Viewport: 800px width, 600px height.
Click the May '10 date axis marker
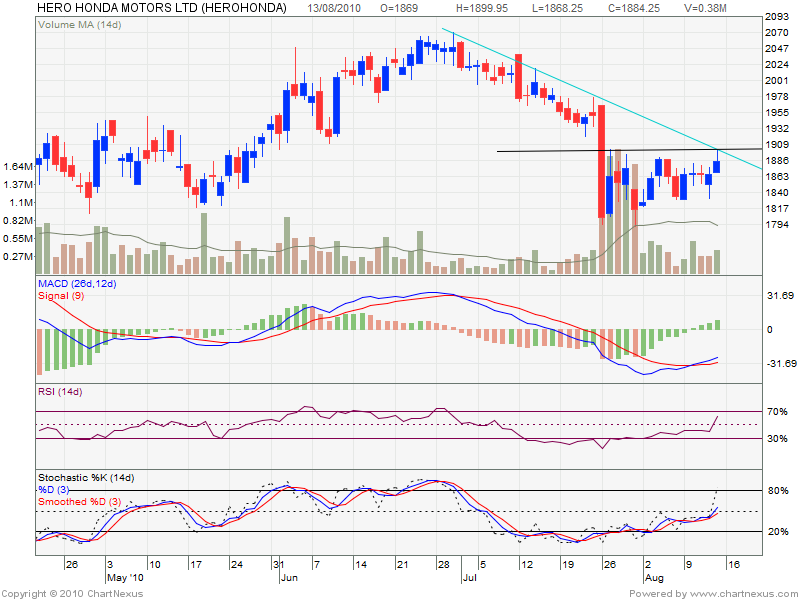(x=125, y=578)
